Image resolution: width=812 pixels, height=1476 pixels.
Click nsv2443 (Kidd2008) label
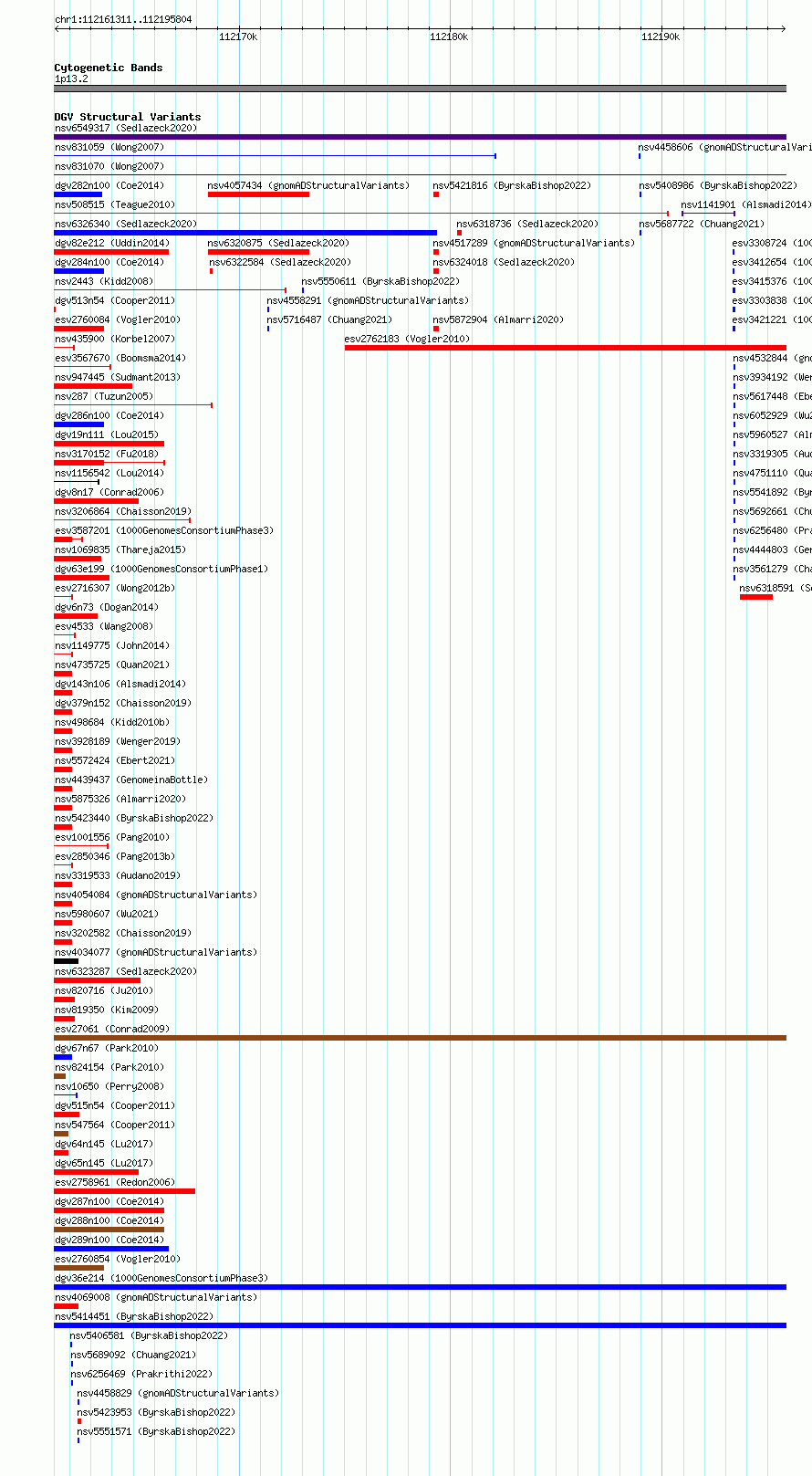point(104,281)
